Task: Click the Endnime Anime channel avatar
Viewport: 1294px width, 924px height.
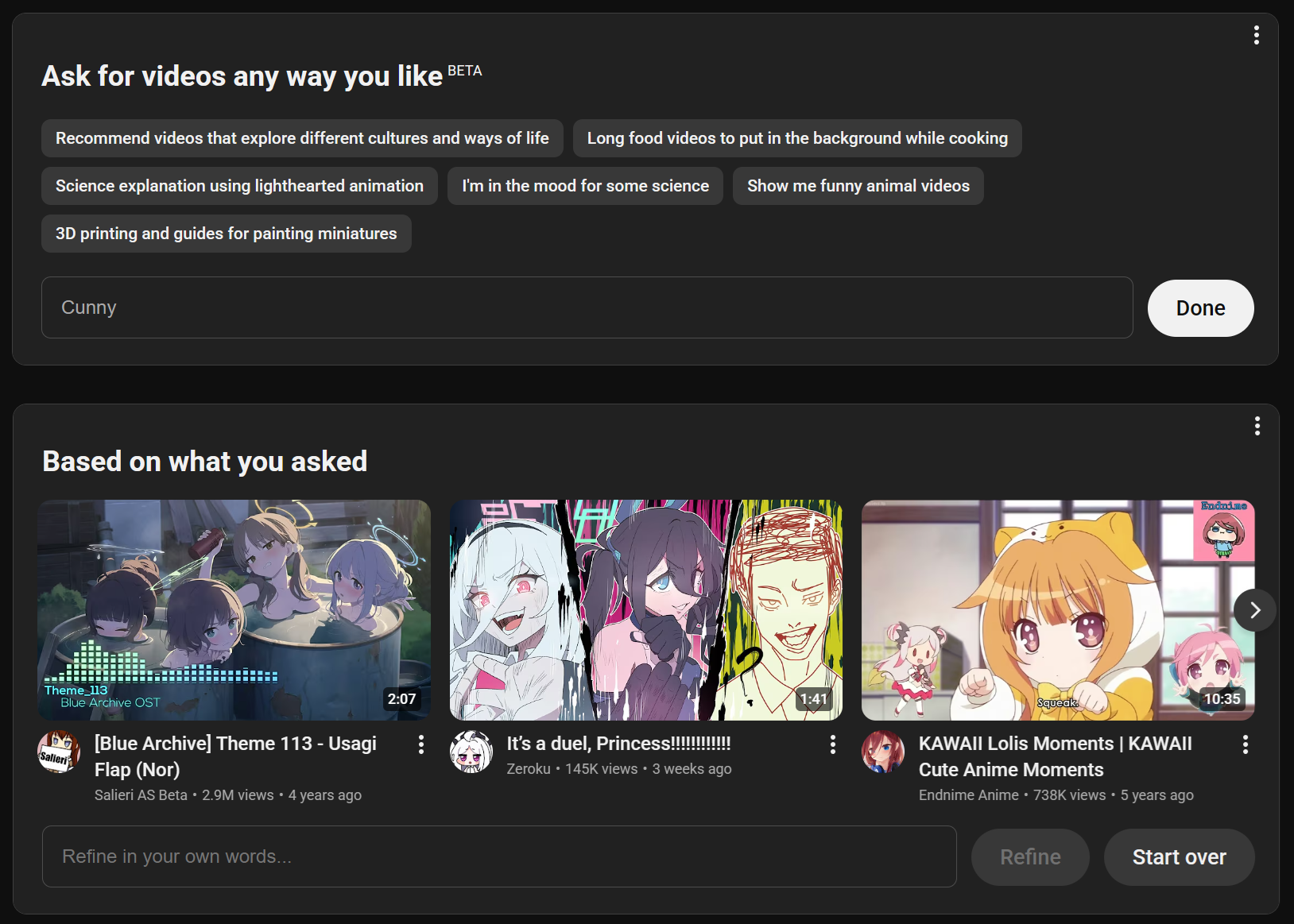Action: tap(883, 752)
